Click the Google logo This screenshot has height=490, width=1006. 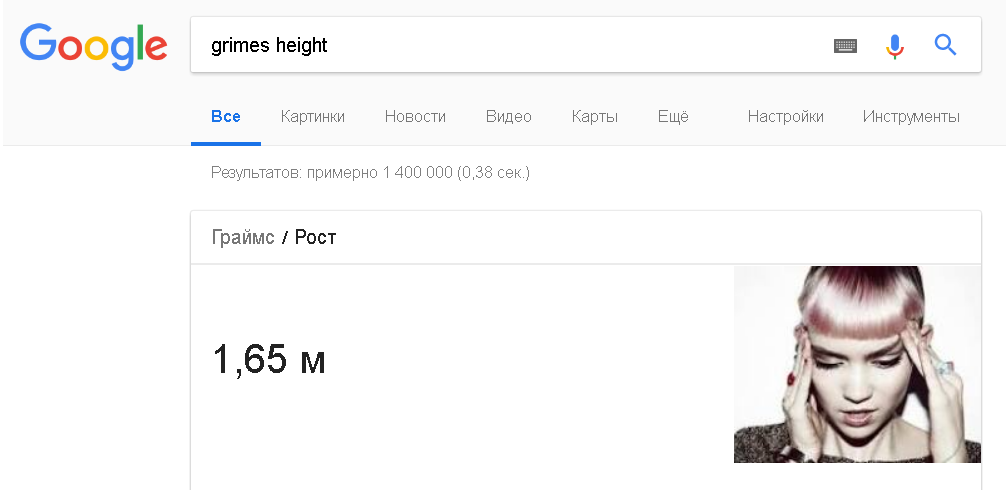[x=93, y=45]
